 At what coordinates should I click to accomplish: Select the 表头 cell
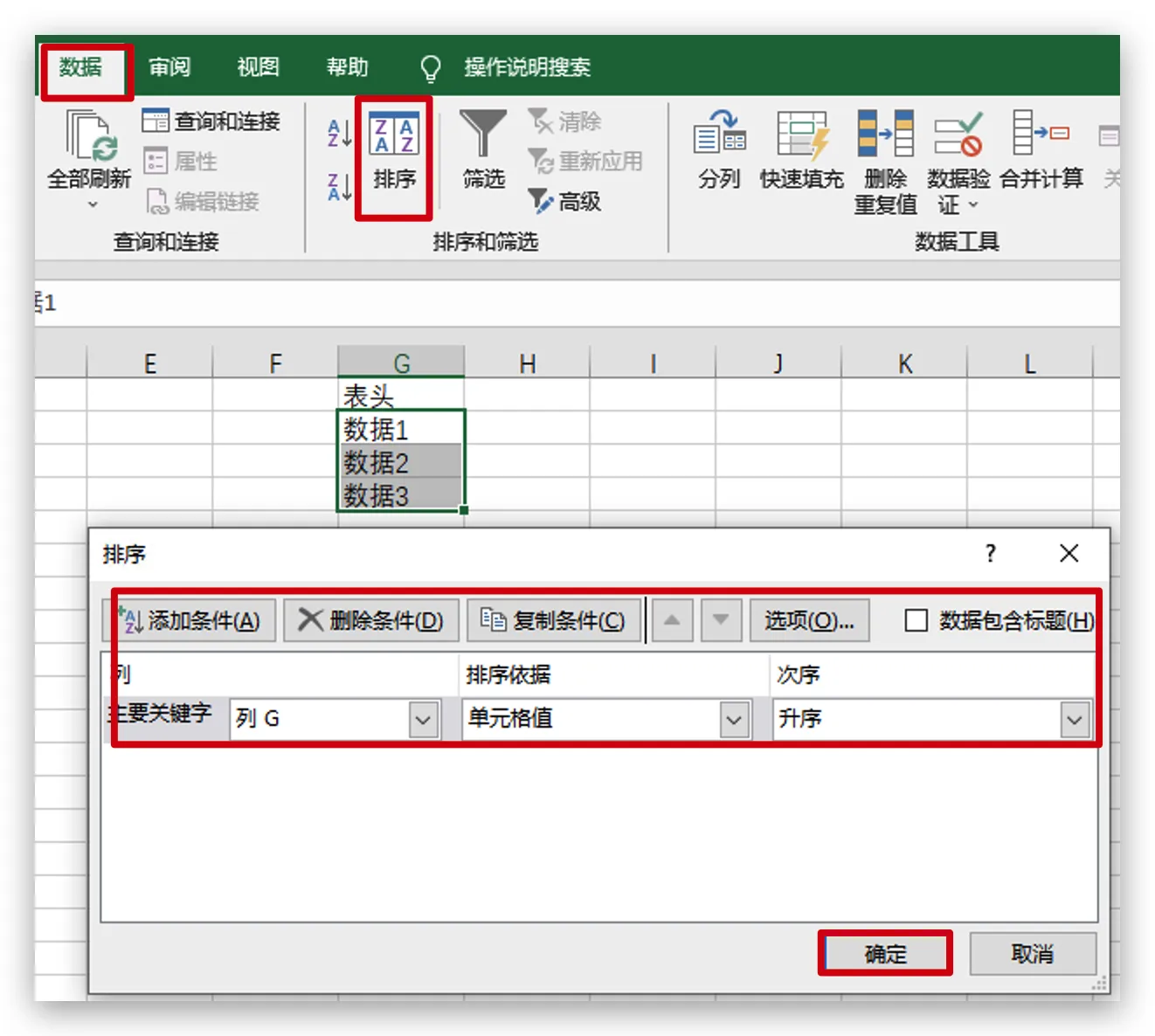pos(401,395)
